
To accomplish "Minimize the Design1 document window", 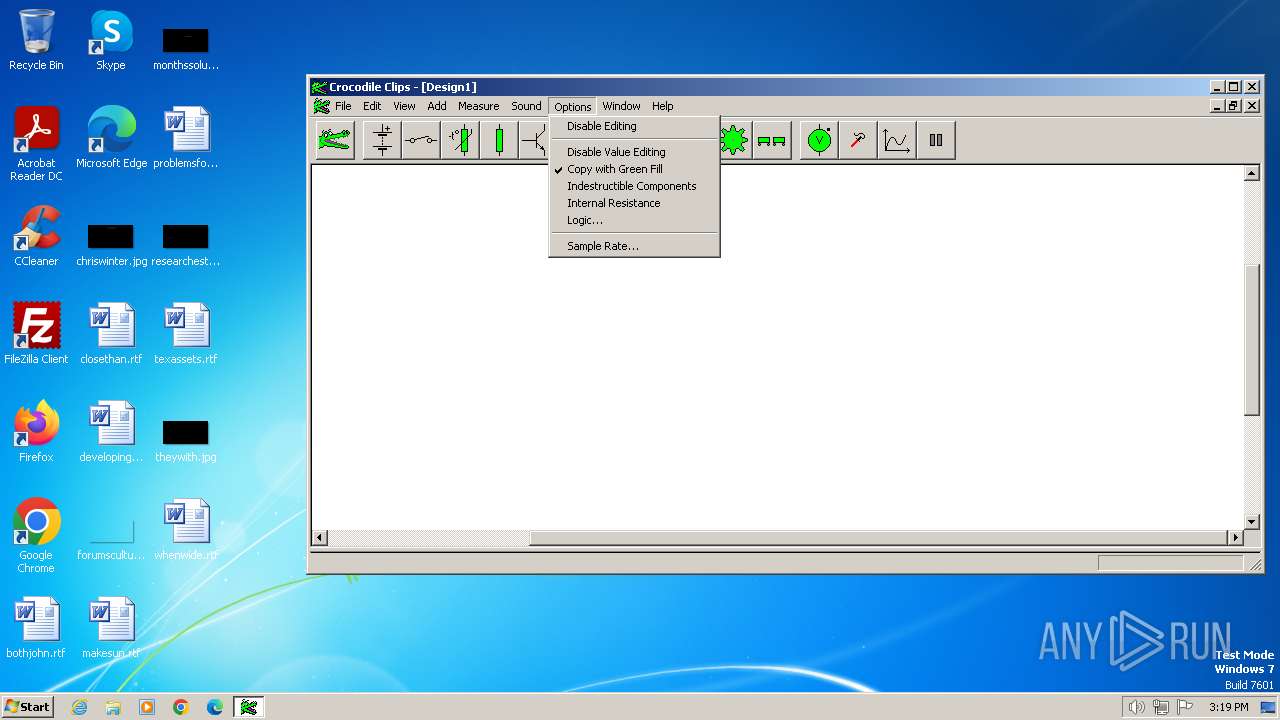I will pos(1217,106).
